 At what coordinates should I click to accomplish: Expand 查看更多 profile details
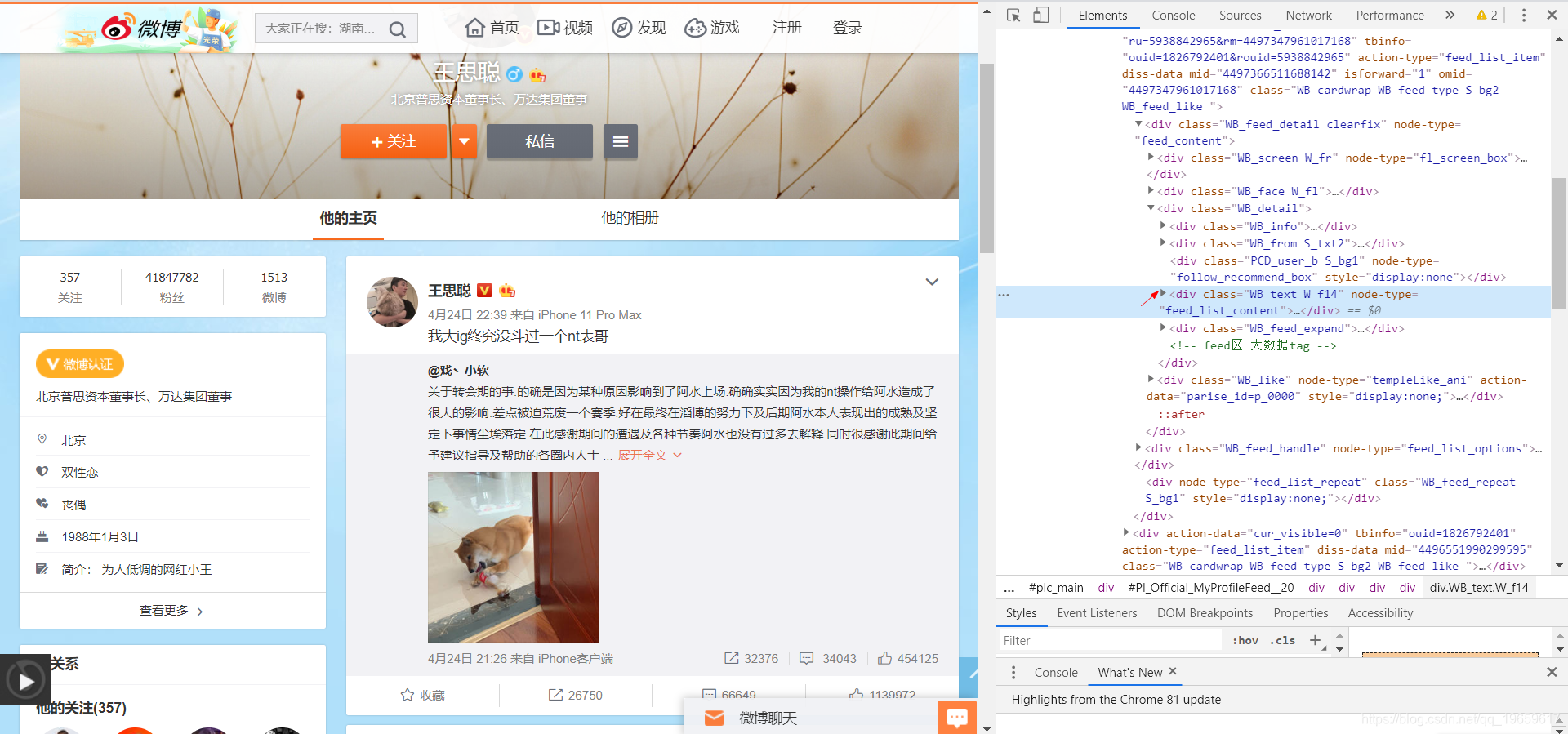pyautogui.click(x=171, y=611)
